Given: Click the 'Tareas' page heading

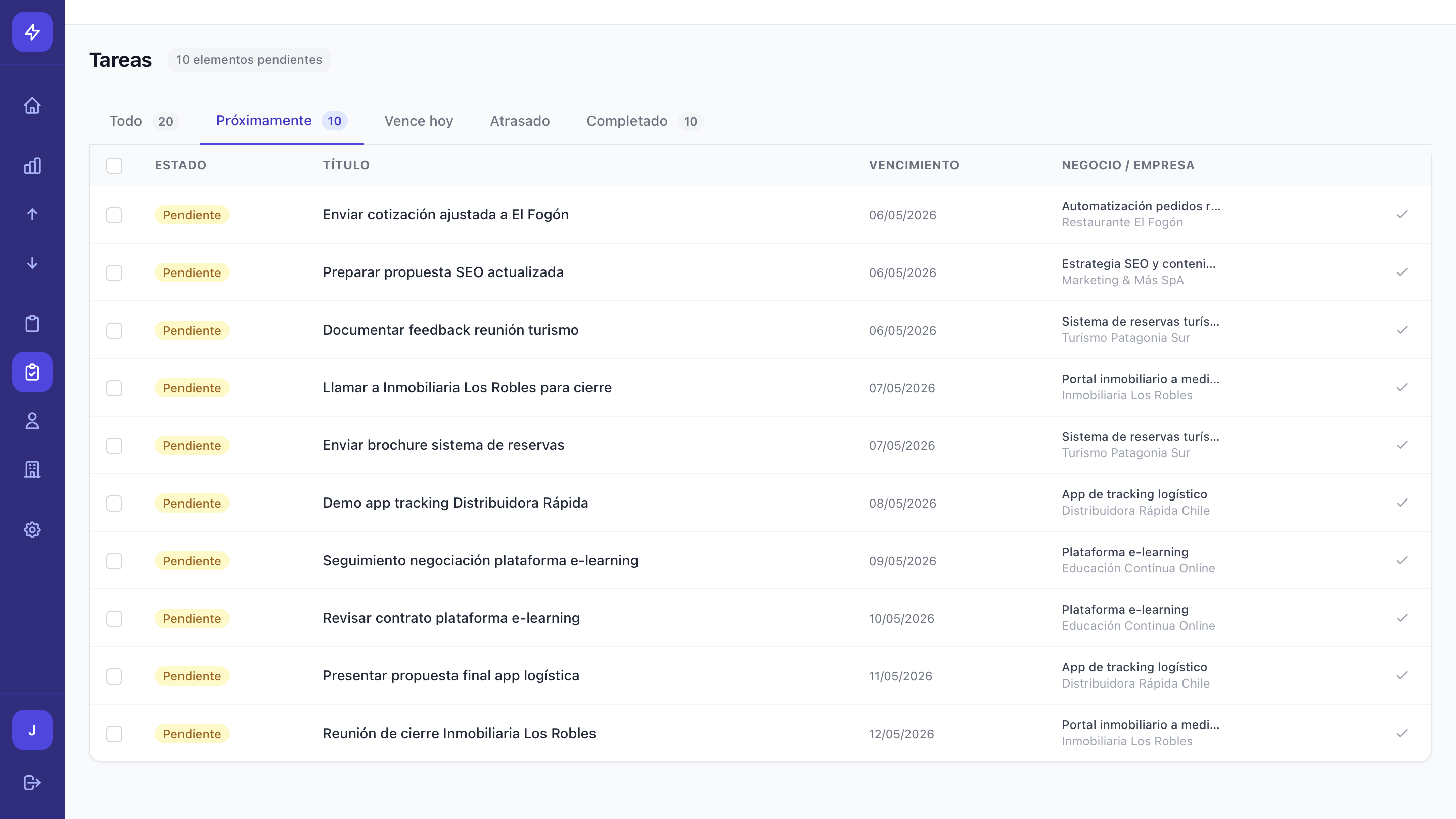Looking at the screenshot, I should (120, 59).
